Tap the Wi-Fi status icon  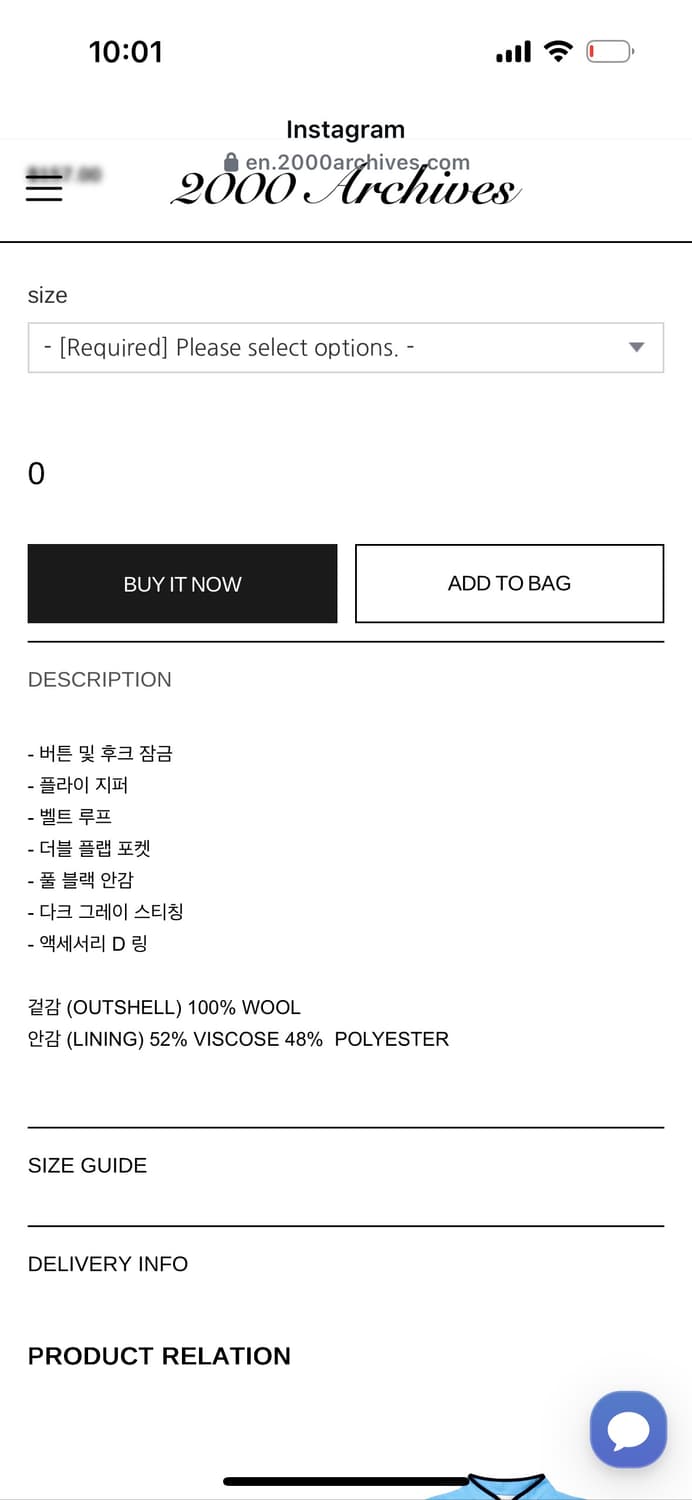[x=558, y=51]
